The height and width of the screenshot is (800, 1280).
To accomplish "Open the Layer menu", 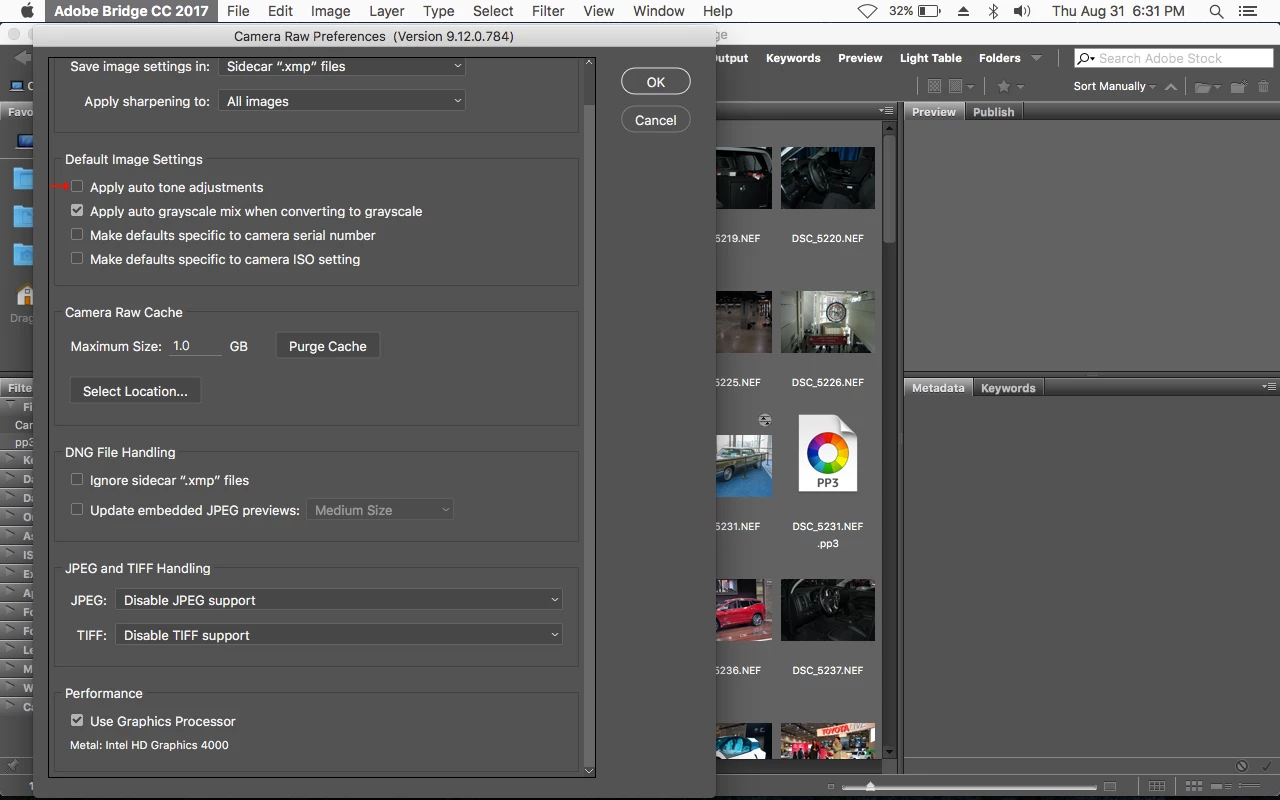I will click(x=386, y=11).
